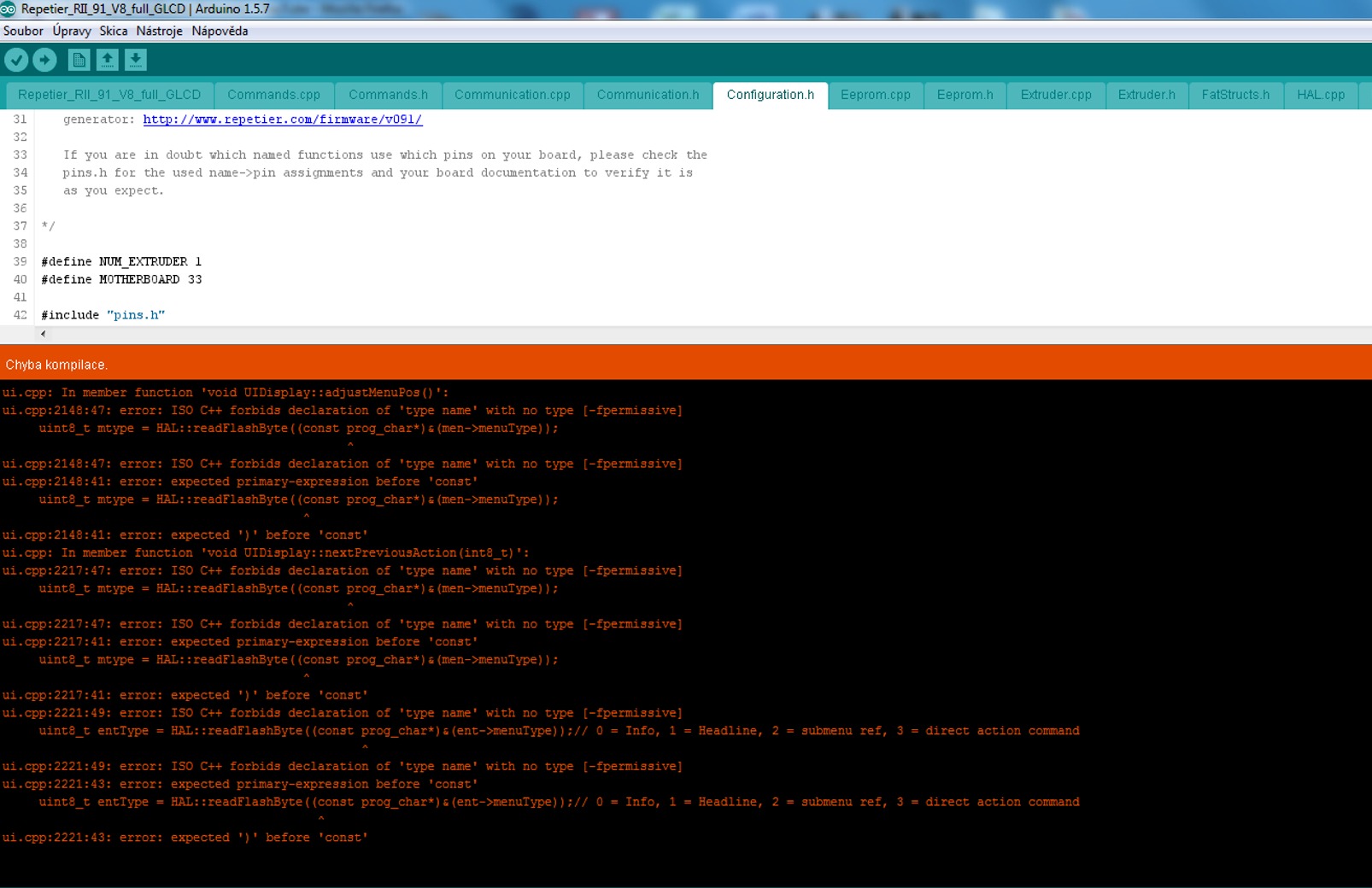Switch to the Commands.cpp tab
This screenshot has height=888, width=1372.
[x=273, y=95]
